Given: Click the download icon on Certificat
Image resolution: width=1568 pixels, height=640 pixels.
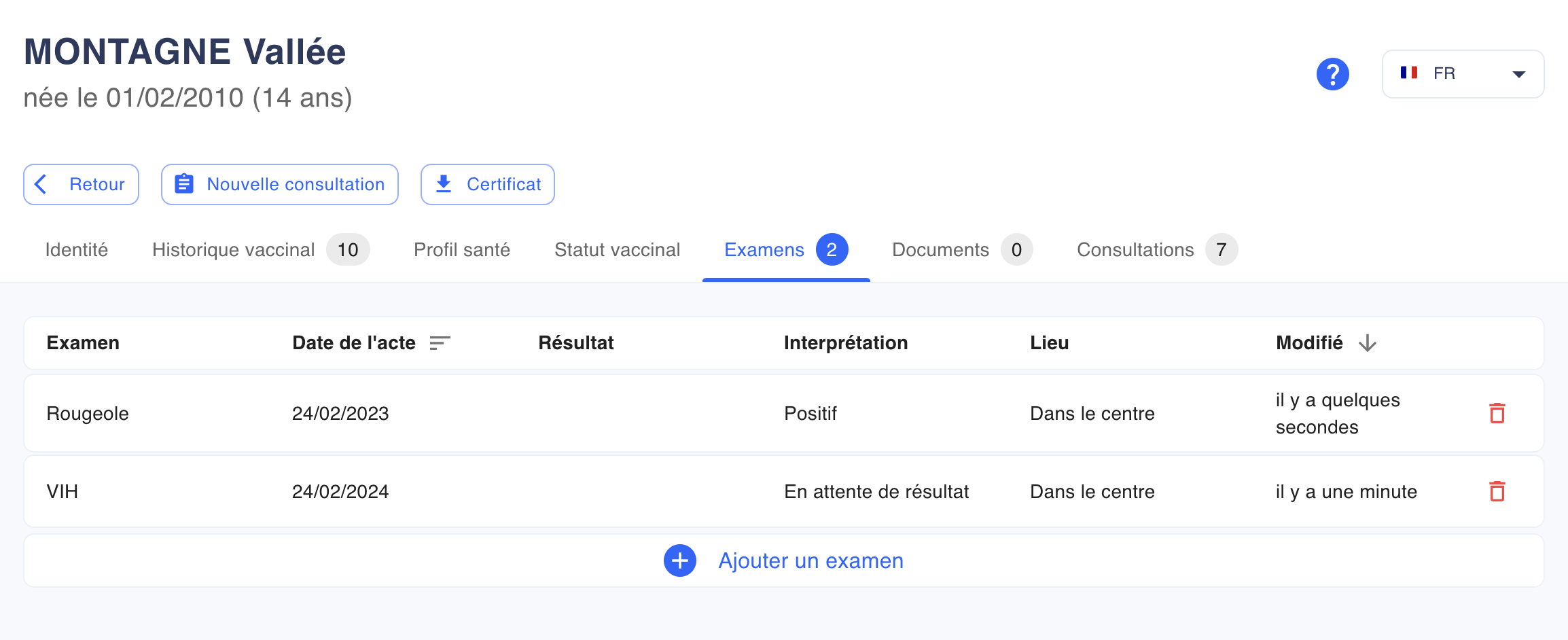Looking at the screenshot, I should click(x=444, y=184).
